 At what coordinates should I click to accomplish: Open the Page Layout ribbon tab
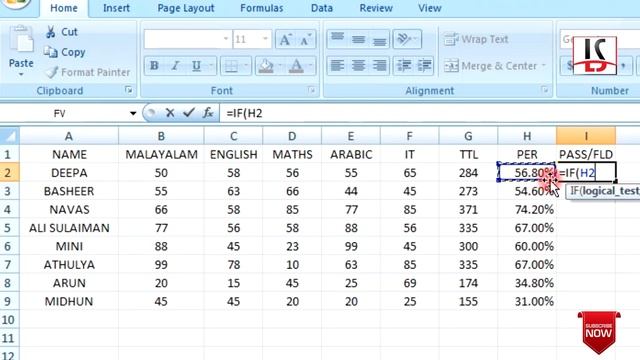[x=186, y=8]
